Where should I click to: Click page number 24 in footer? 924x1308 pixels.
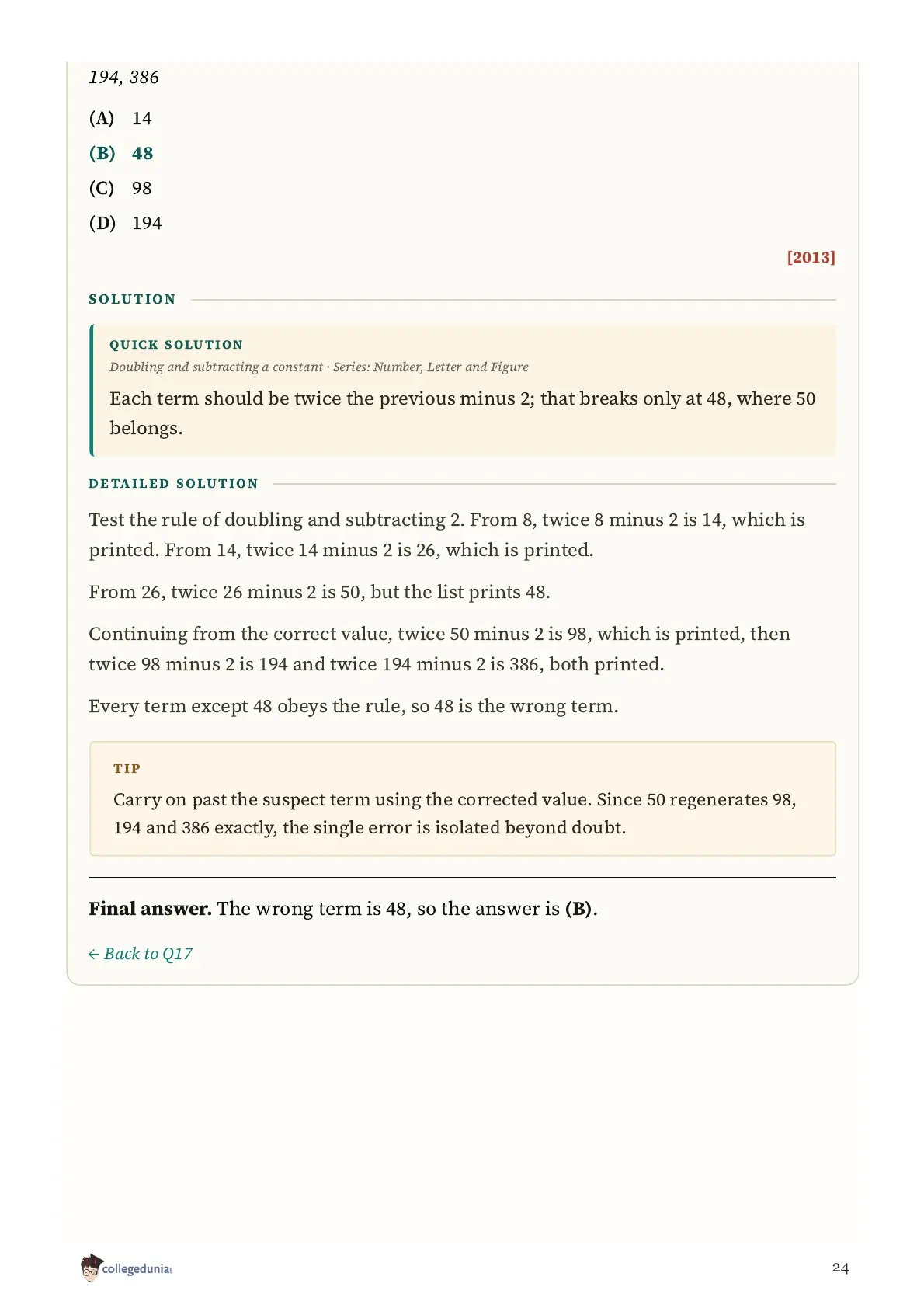click(x=840, y=1268)
